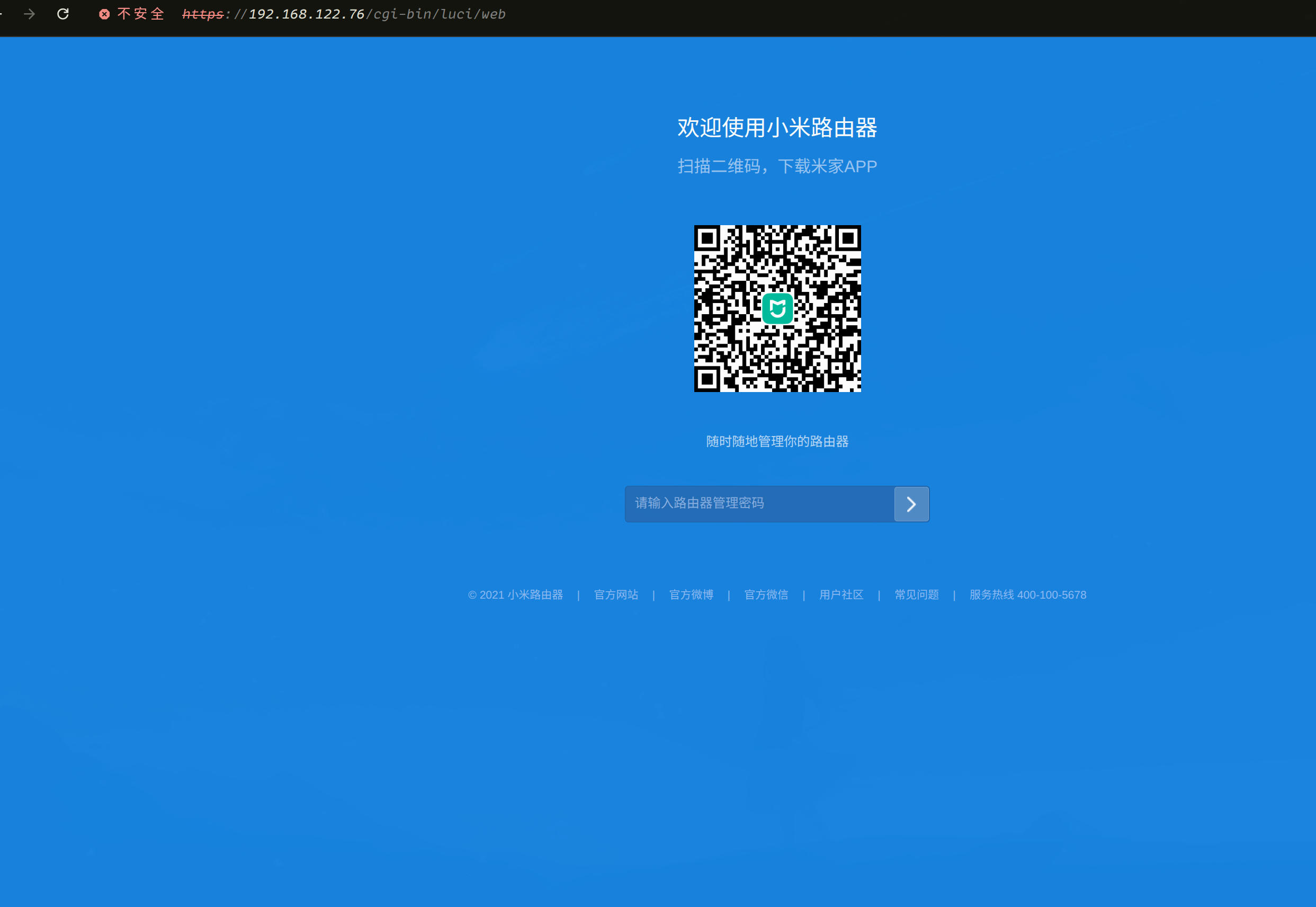Click the © 2021 小米路由器 copyright text
1316x907 pixels.
click(x=516, y=595)
